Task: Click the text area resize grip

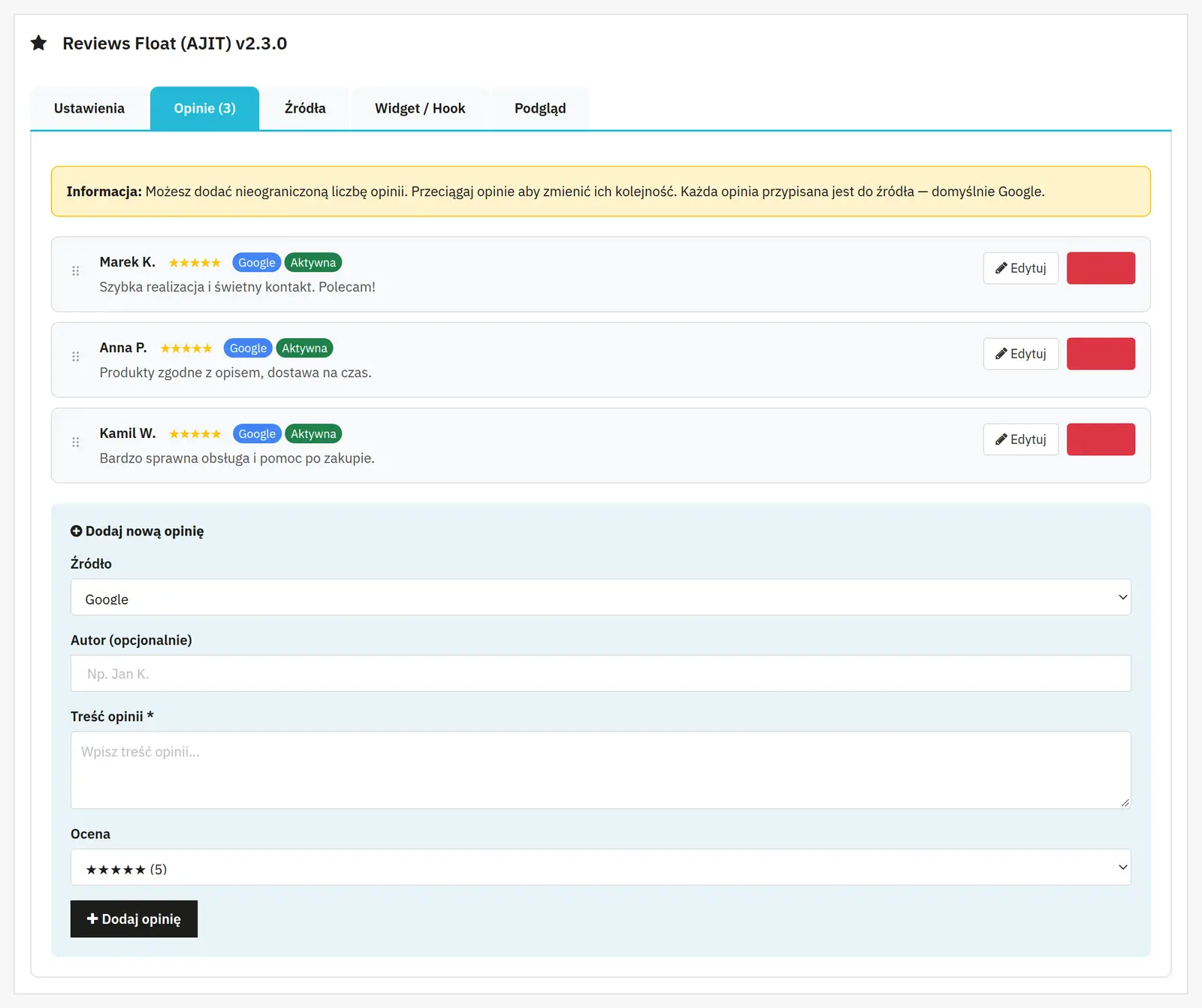Action: (x=1125, y=803)
